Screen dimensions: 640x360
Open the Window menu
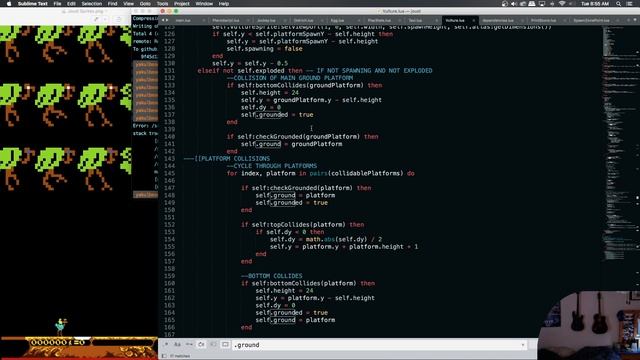click(x=204, y=4)
